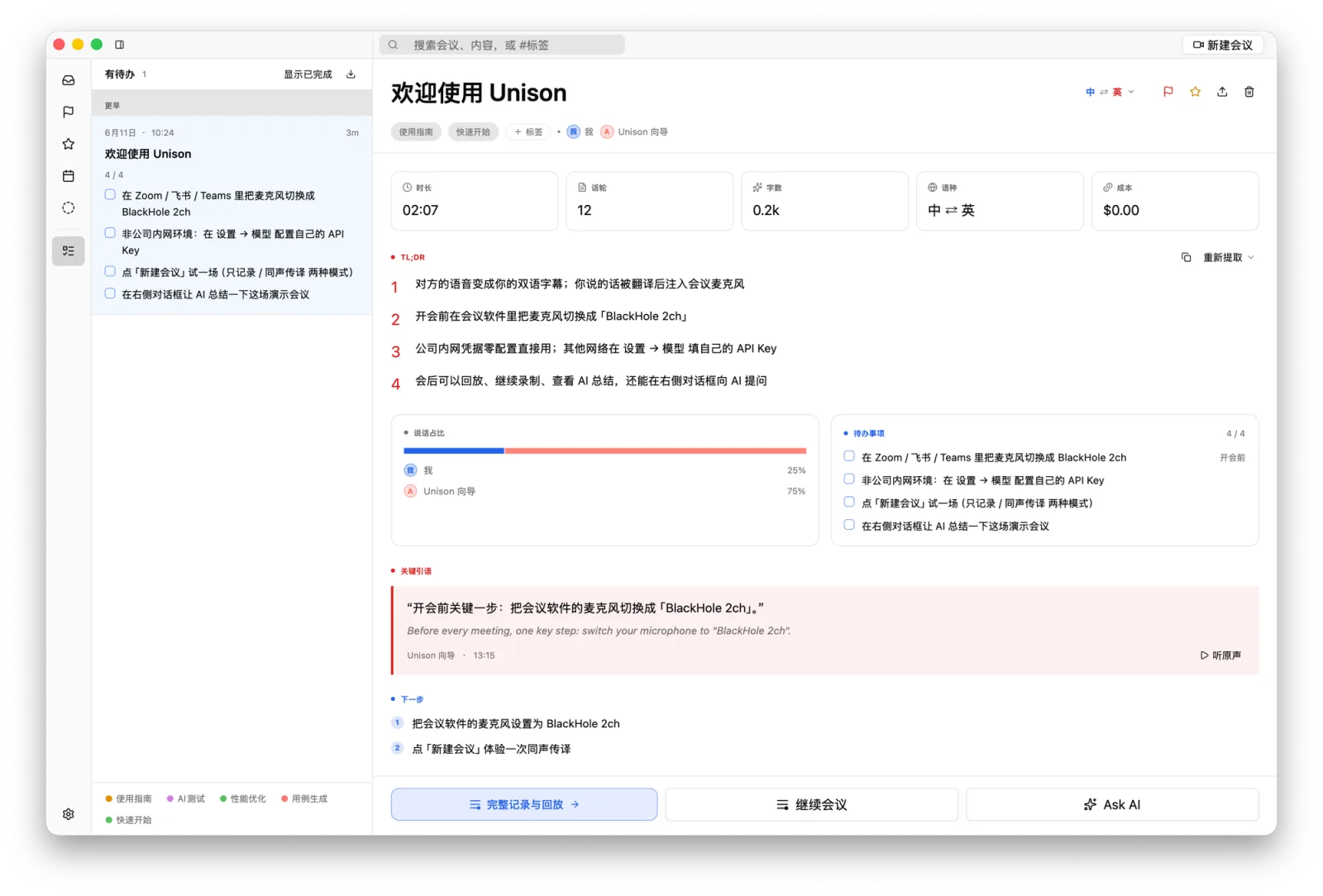Click blue segment of 说话占比 bar

pos(454,450)
